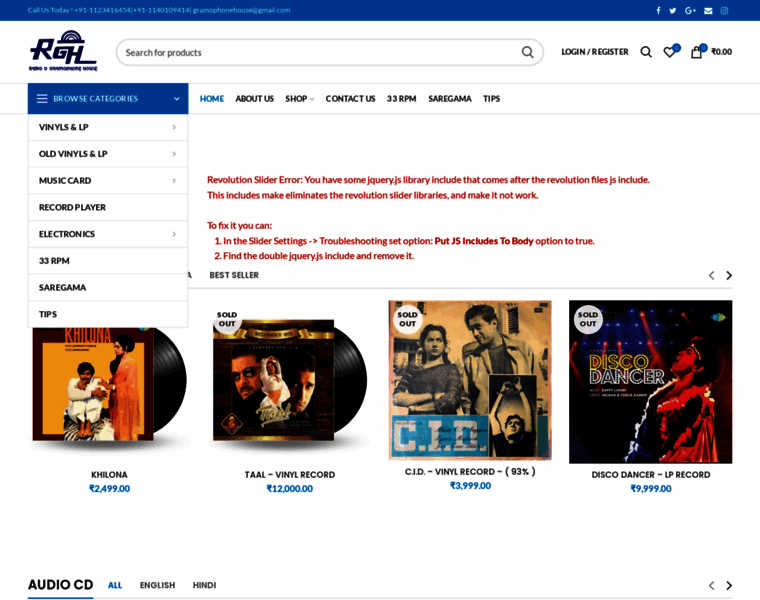This screenshot has width=760, height=600.
Task: Select the All tab under Audio CD
Action: point(115,585)
